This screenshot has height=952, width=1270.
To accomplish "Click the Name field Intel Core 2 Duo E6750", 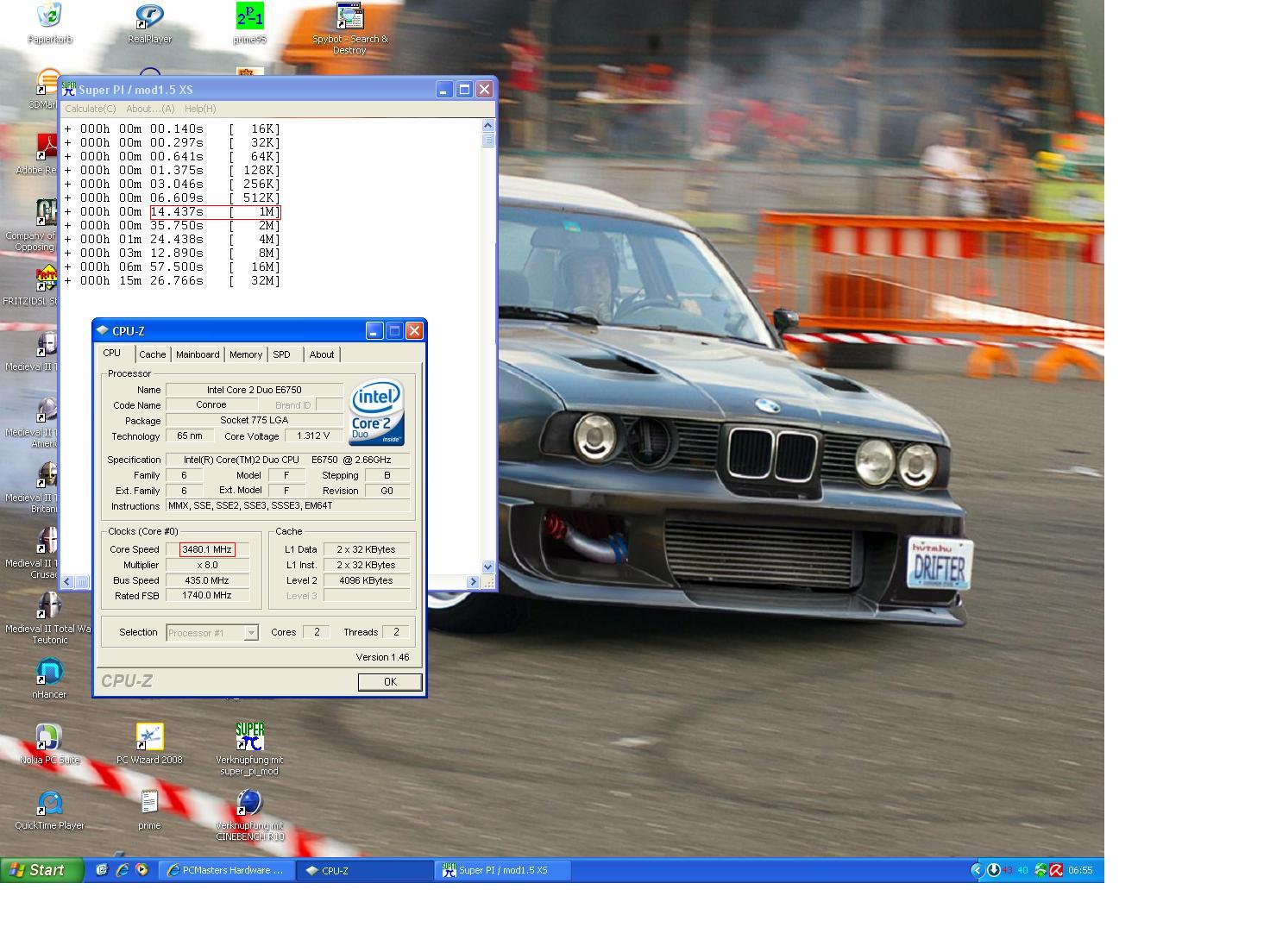I will (x=255, y=390).
